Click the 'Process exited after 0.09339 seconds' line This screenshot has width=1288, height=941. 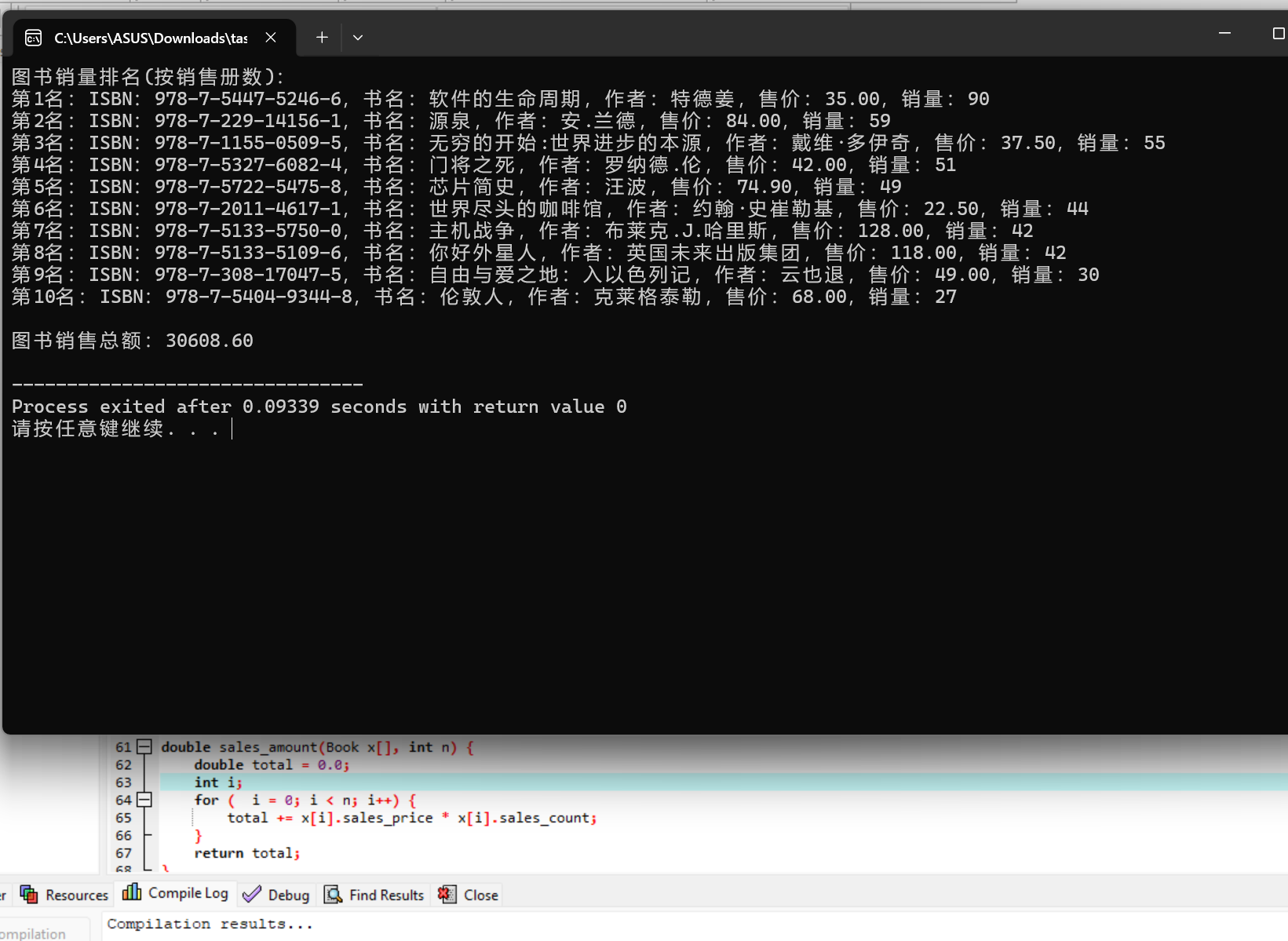pos(319,407)
